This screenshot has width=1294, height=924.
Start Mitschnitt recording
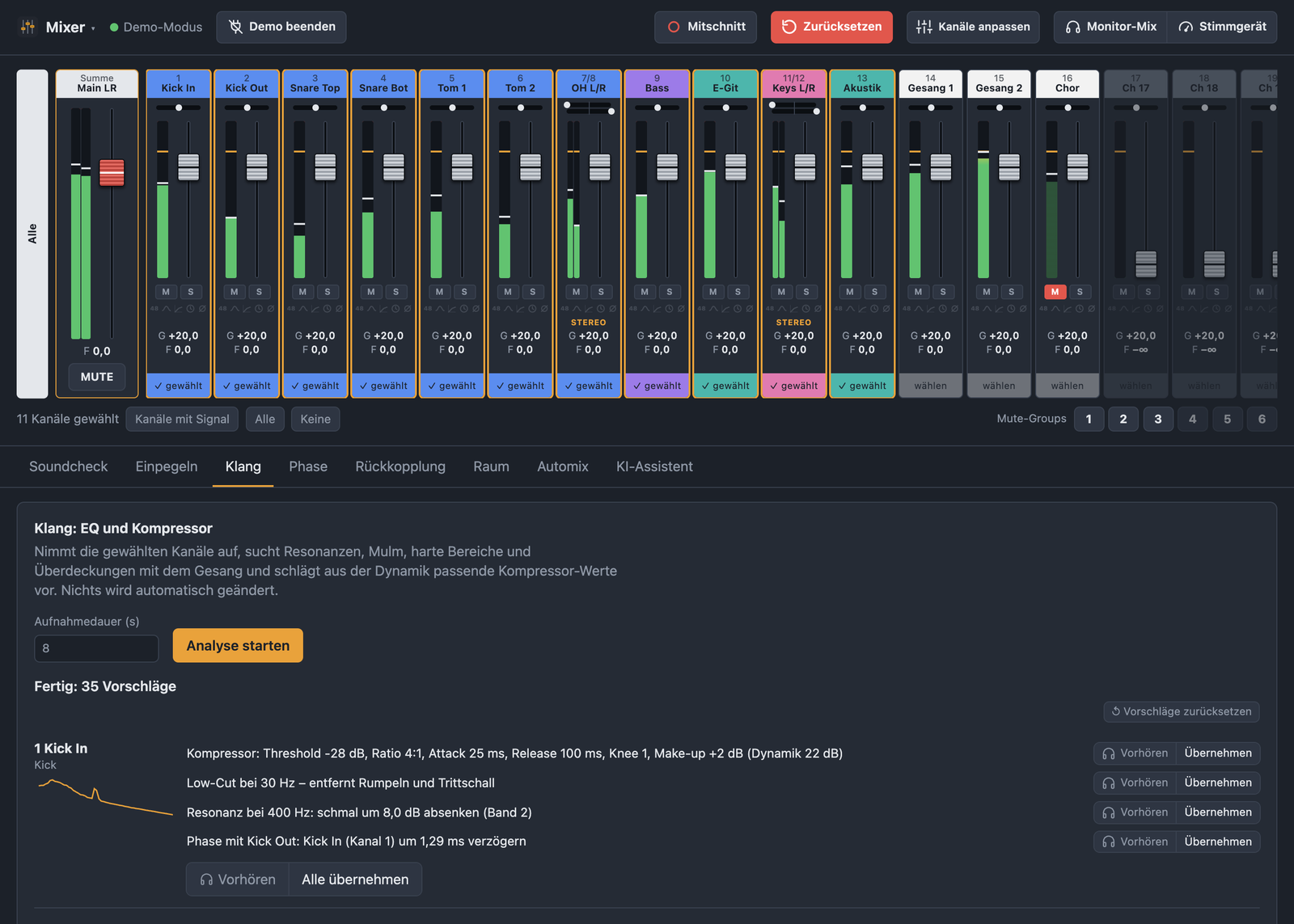(706, 27)
